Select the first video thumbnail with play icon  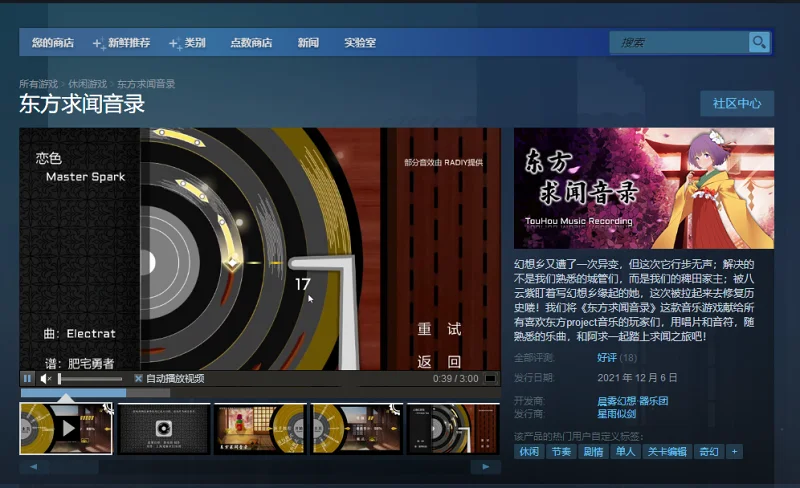click(x=66, y=428)
